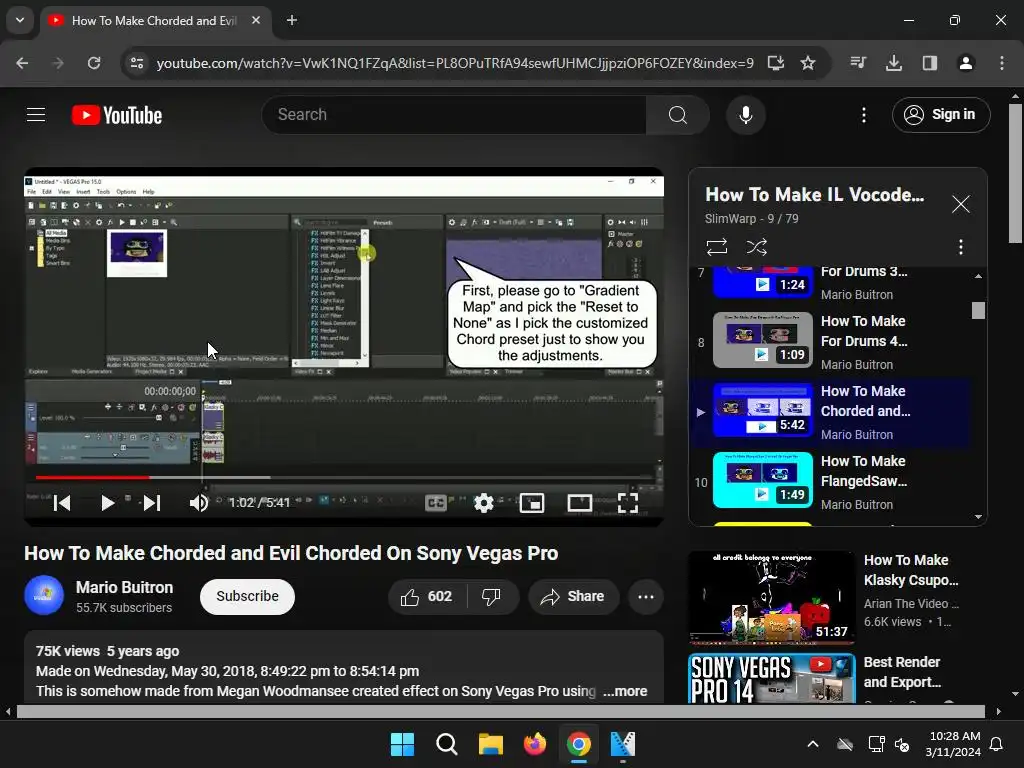This screenshot has height=768, width=1024.
Task: Open Mario Buitron channel avatar
Action: 44,596
